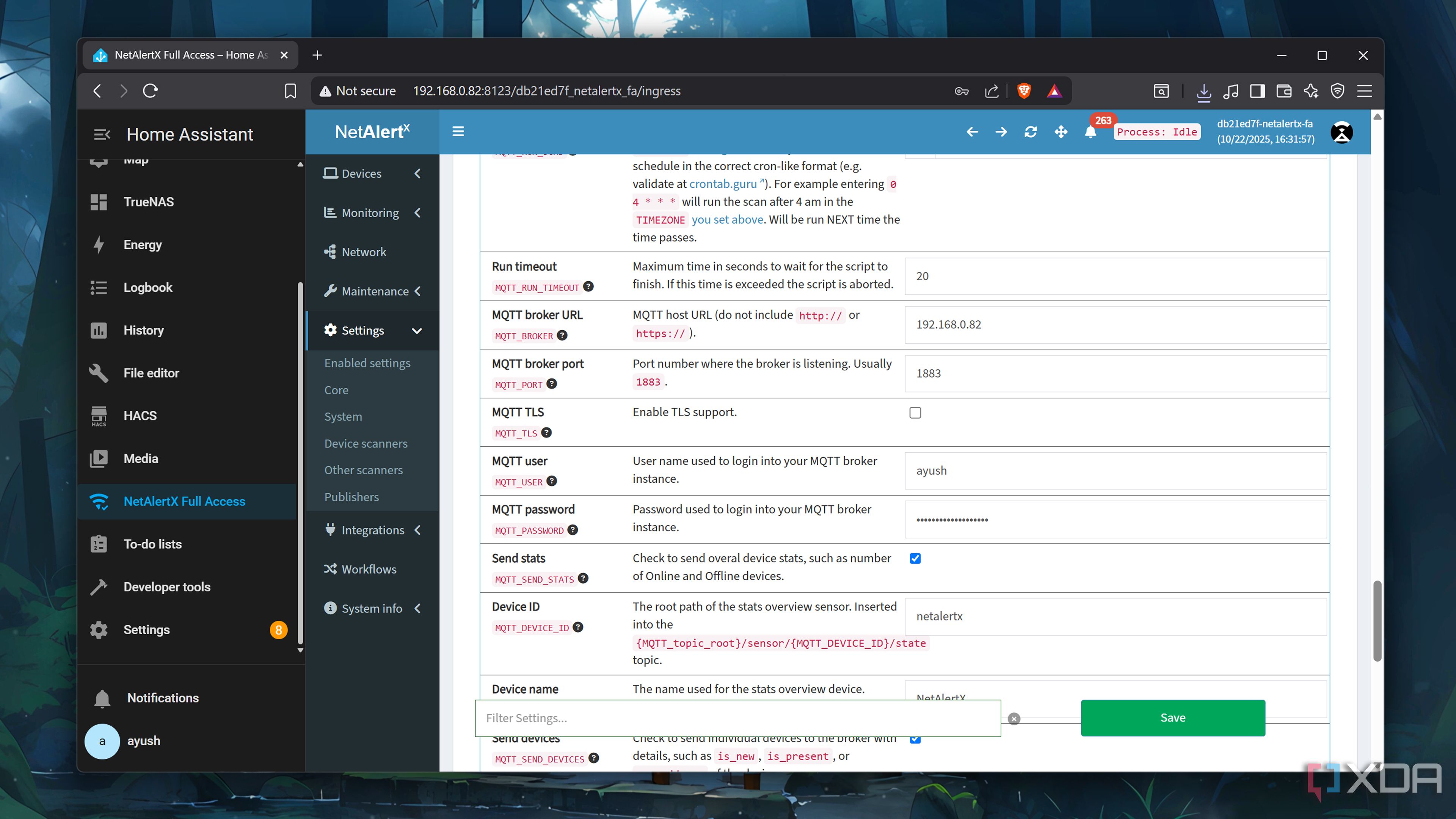Open the NetAlertX user avatar icon
This screenshot has width=1456, height=819.
click(x=1341, y=132)
